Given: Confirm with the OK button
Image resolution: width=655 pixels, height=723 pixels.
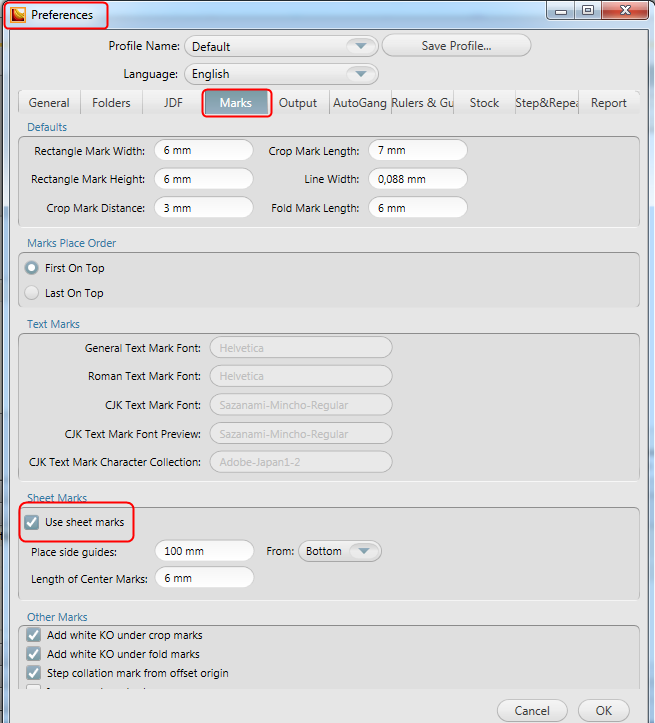Looking at the screenshot, I should [604, 711].
